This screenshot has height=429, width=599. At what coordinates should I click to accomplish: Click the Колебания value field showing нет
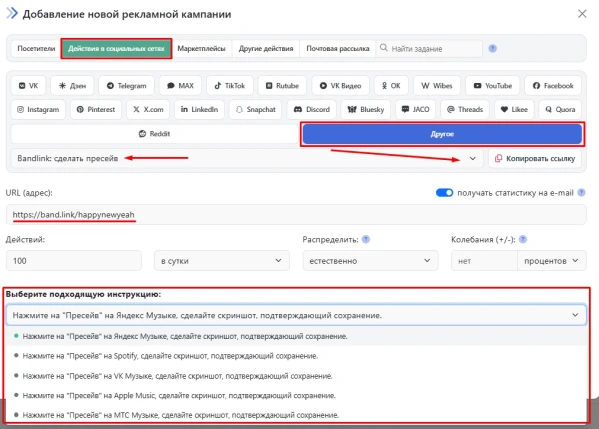point(484,261)
